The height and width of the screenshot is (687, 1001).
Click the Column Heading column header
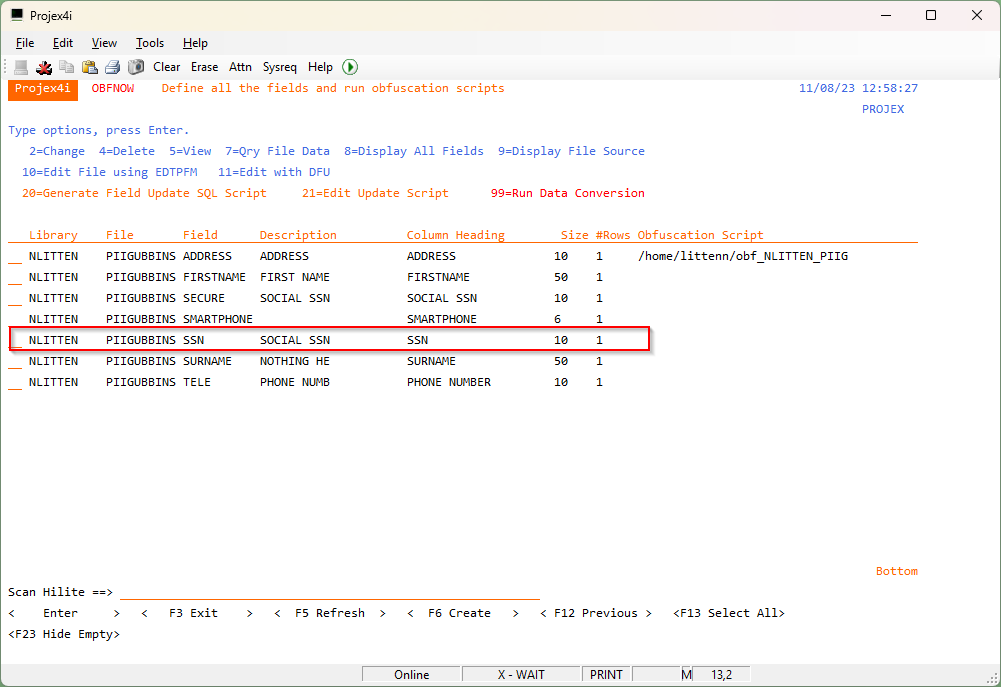click(x=456, y=235)
